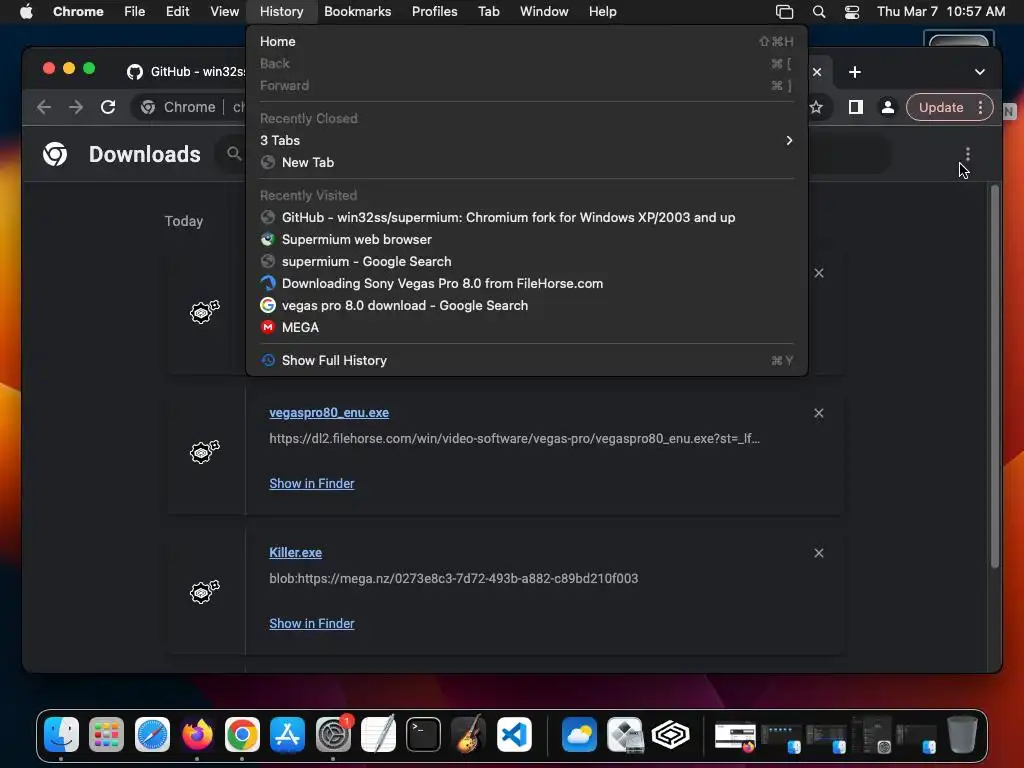
Task: Open the Profiles menu
Action: click(434, 12)
